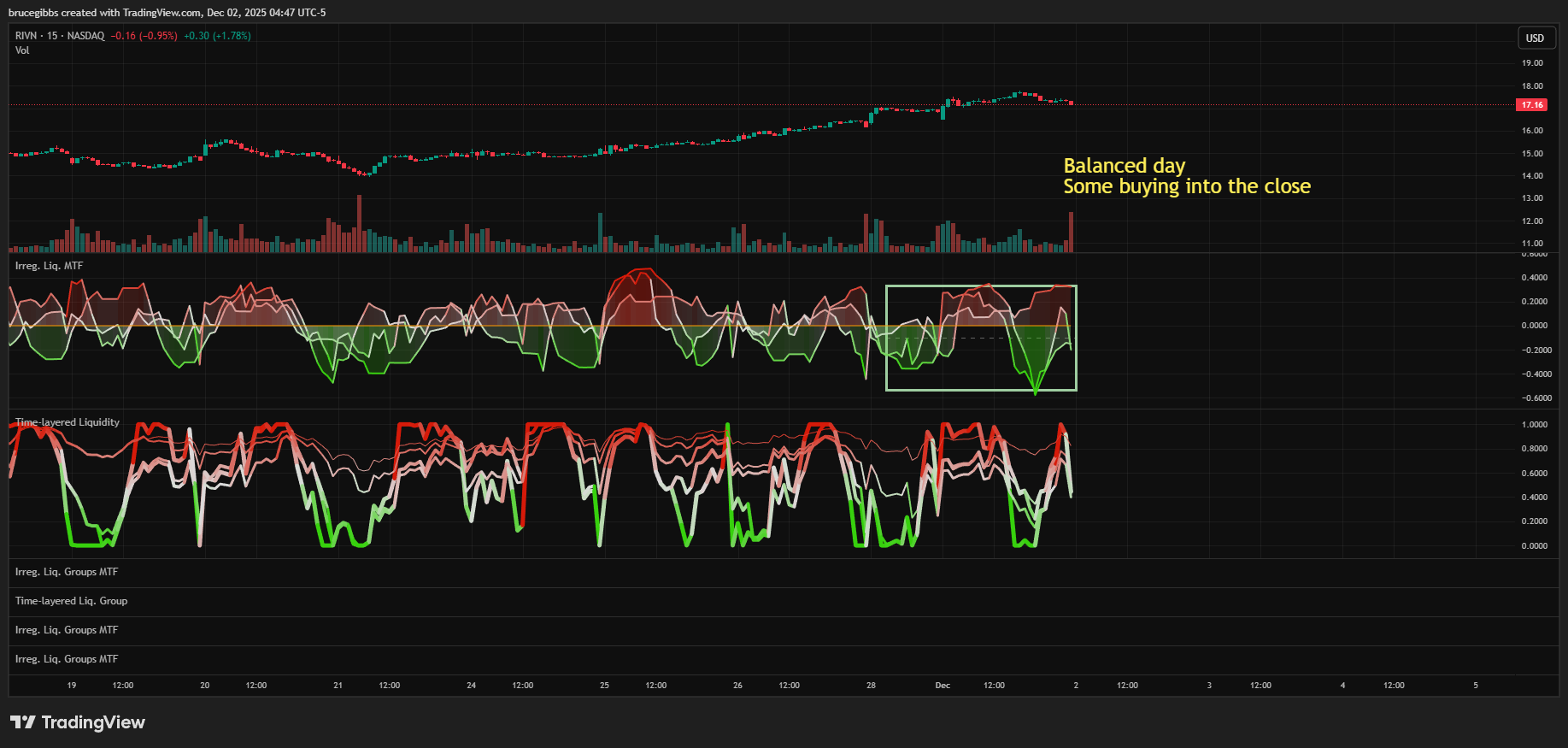Select the Time-layered Liquidity indicator legend

click(68, 422)
